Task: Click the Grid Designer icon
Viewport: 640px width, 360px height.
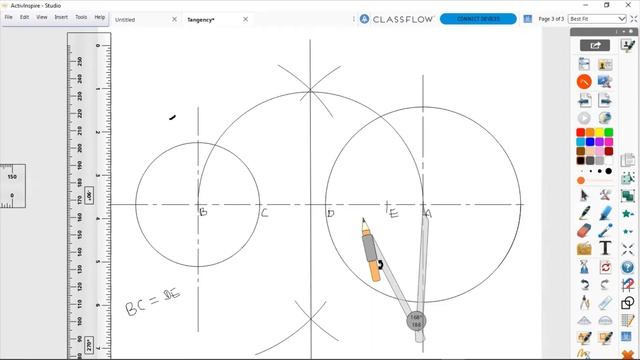Action: pyautogui.click(x=627, y=320)
